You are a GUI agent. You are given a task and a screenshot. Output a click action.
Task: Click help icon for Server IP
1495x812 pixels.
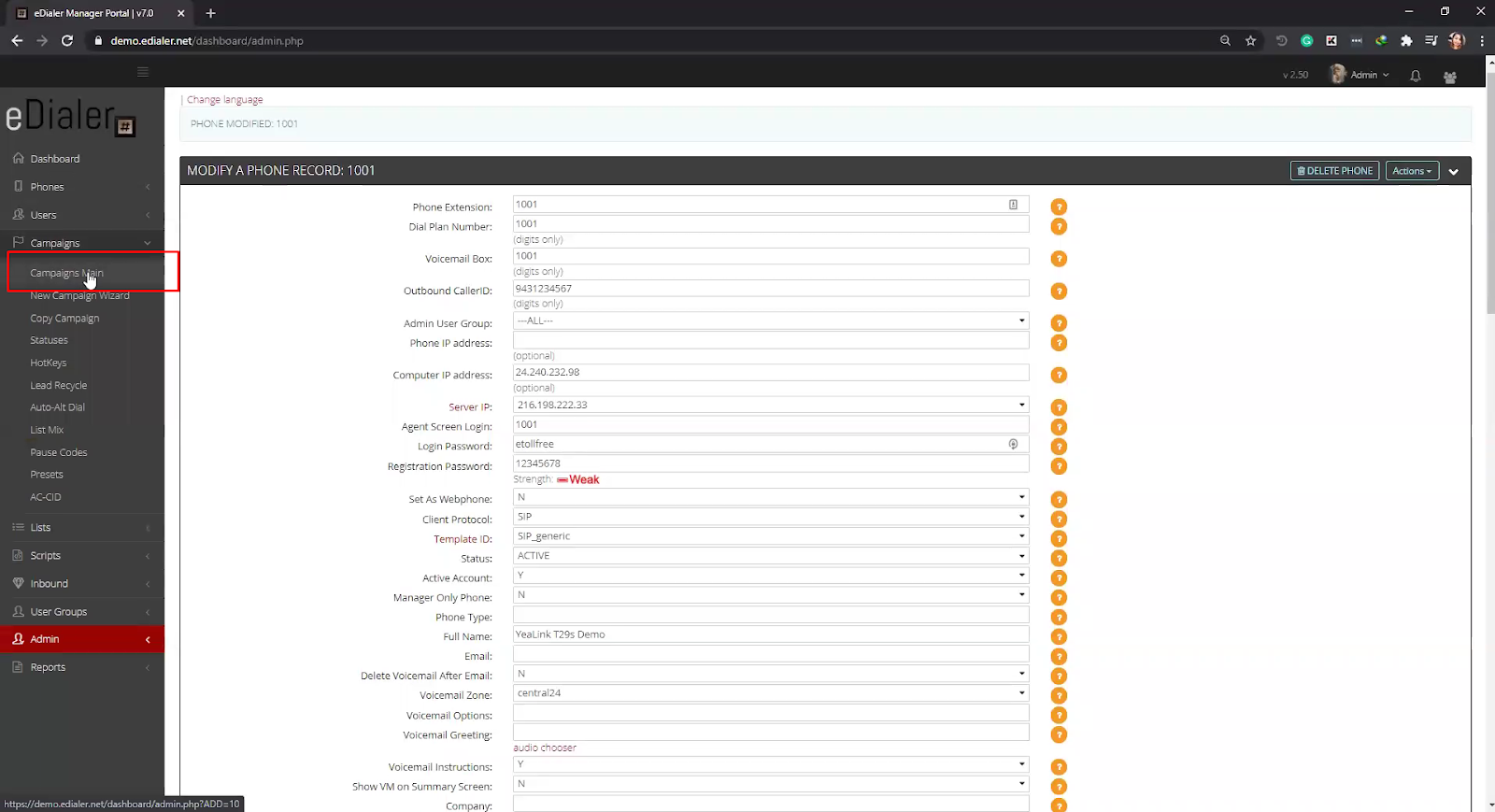click(x=1059, y=407)
